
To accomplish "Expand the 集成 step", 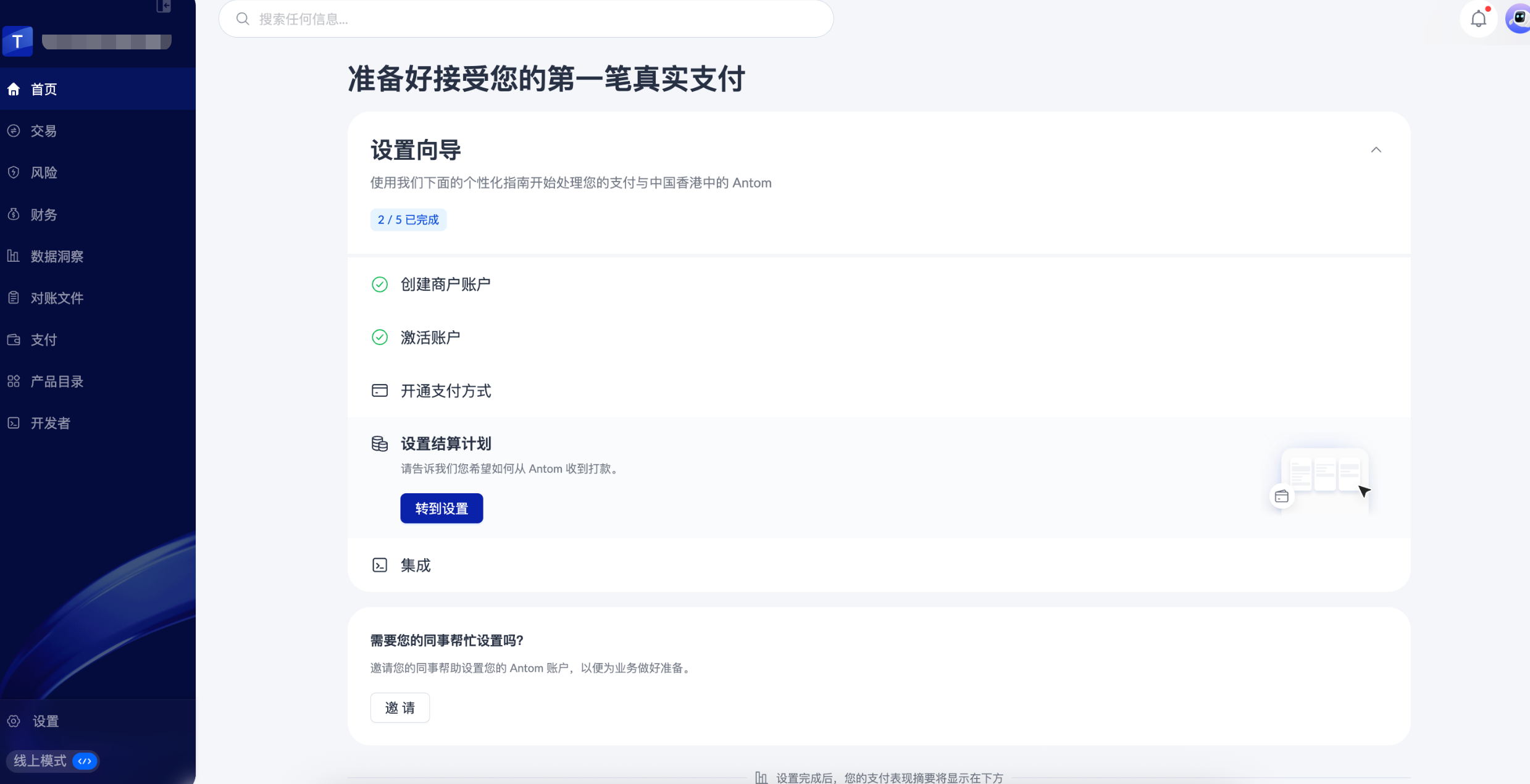I will tap(879, 565).
